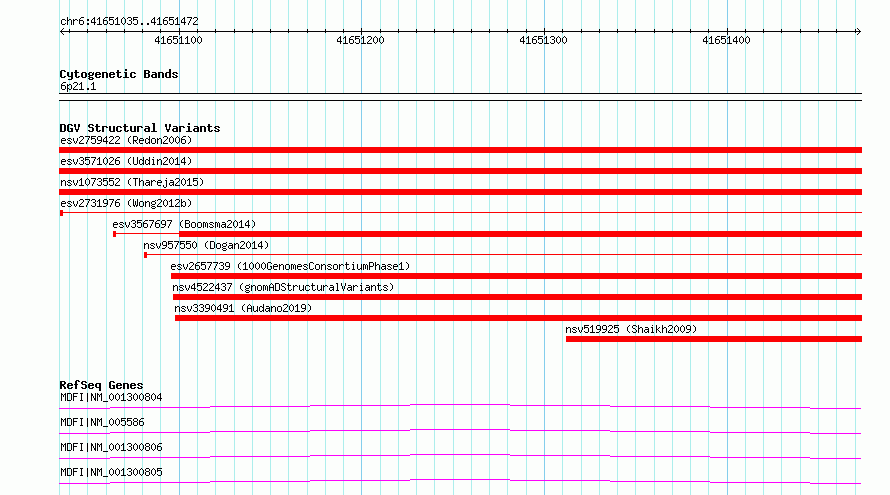
Task: Select the red bar under nsv519925
Action: coord(714,339)
